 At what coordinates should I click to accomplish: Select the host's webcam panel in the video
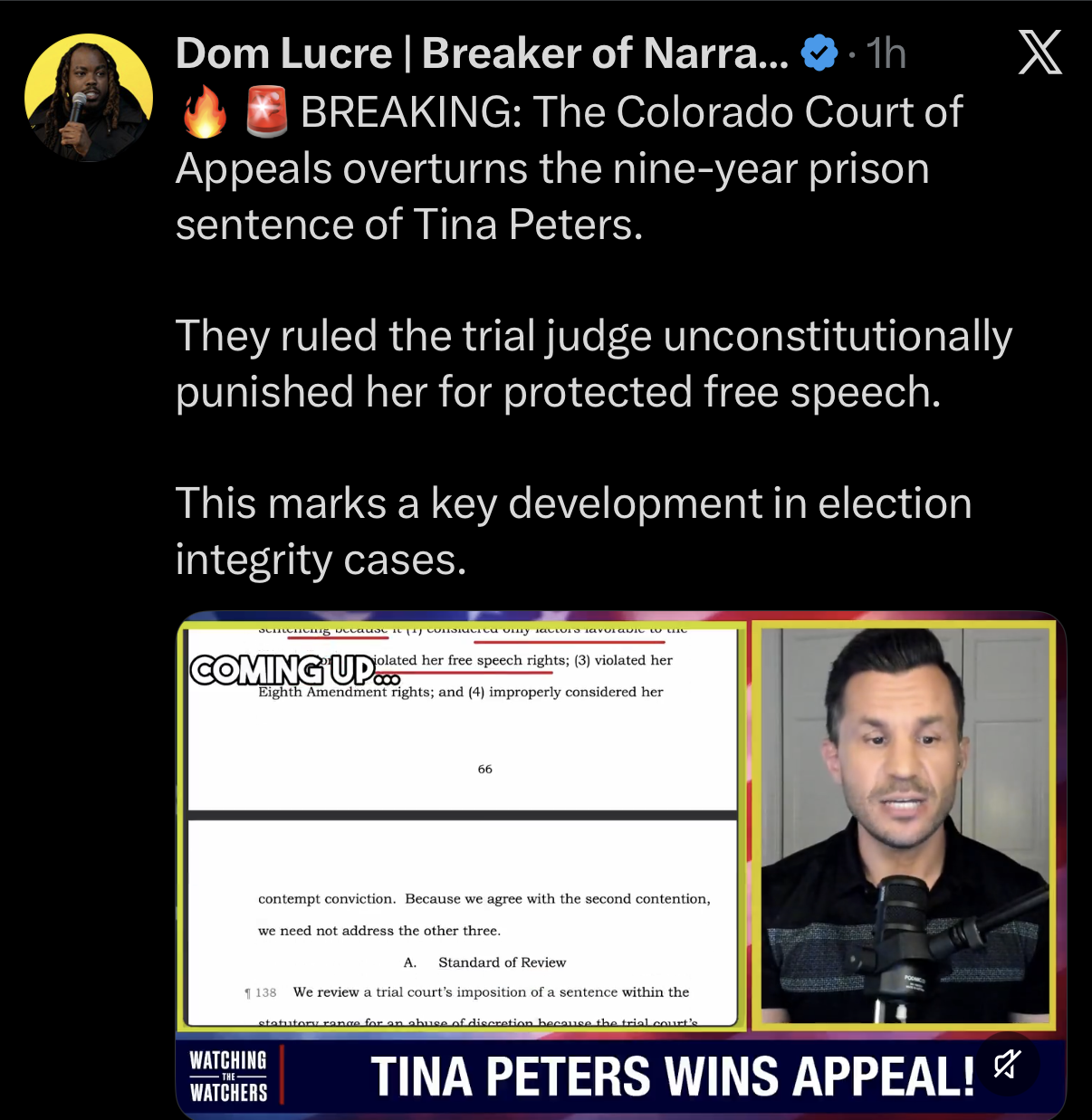coord(904,826)
